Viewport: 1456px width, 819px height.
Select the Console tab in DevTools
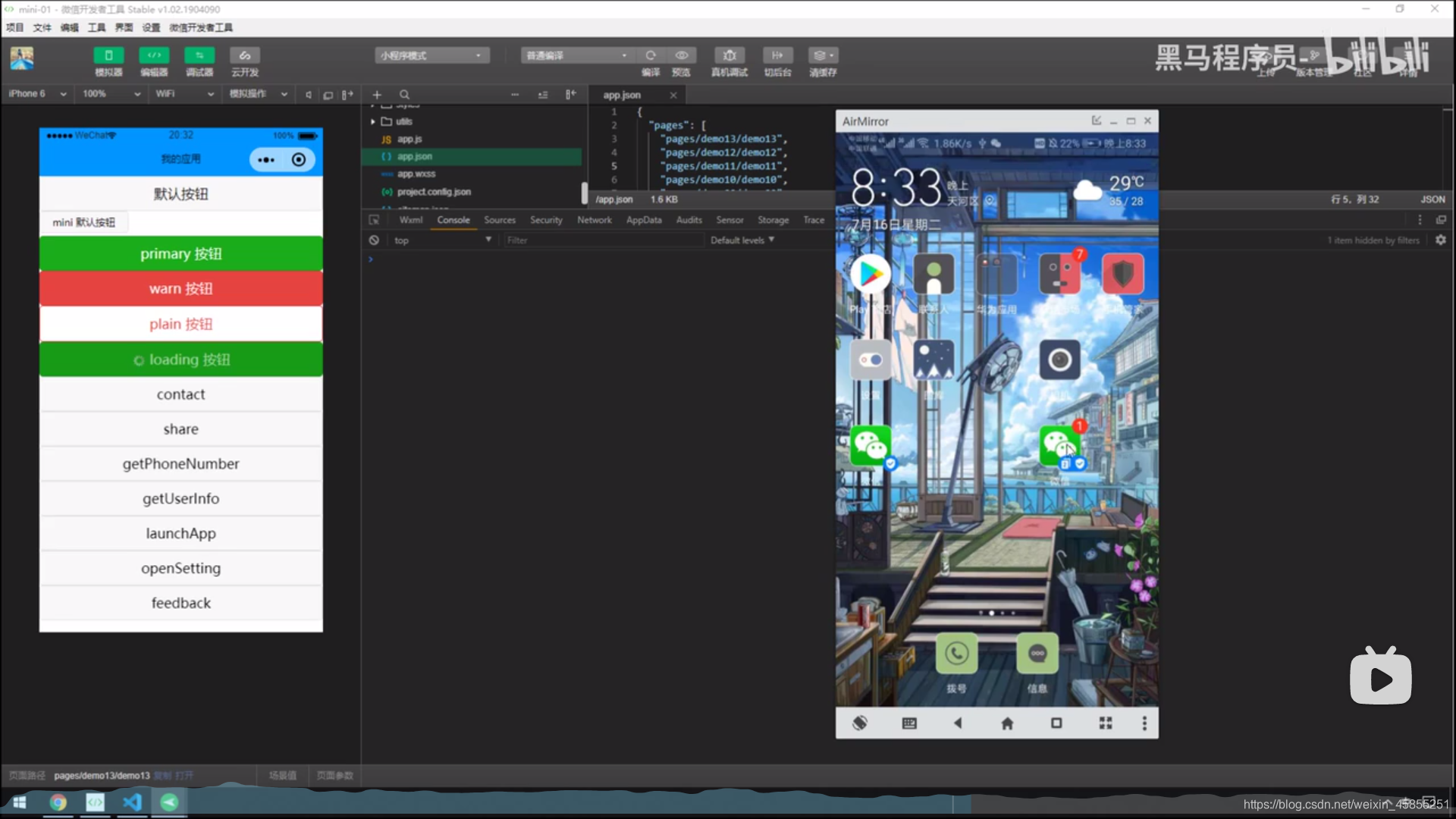454,219
